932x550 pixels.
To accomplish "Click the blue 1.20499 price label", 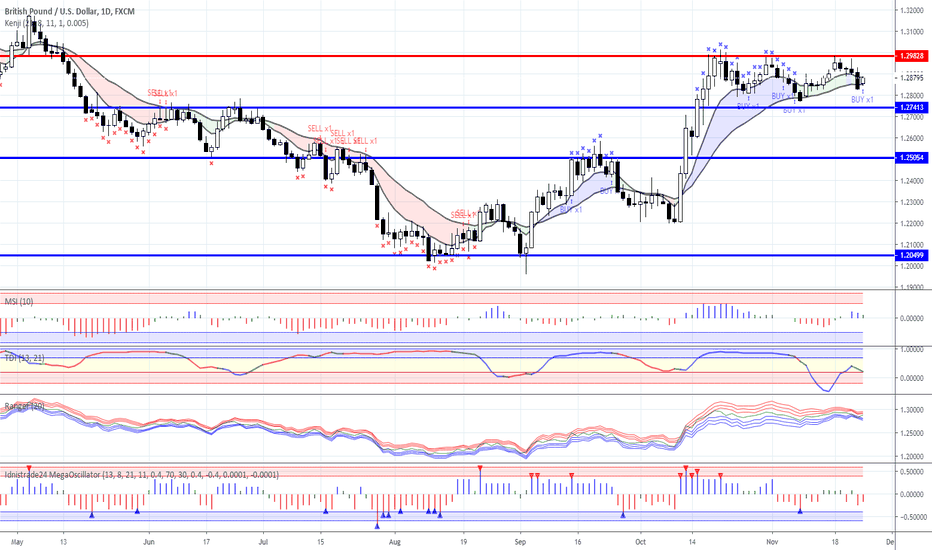I will [x=910, y=256].
